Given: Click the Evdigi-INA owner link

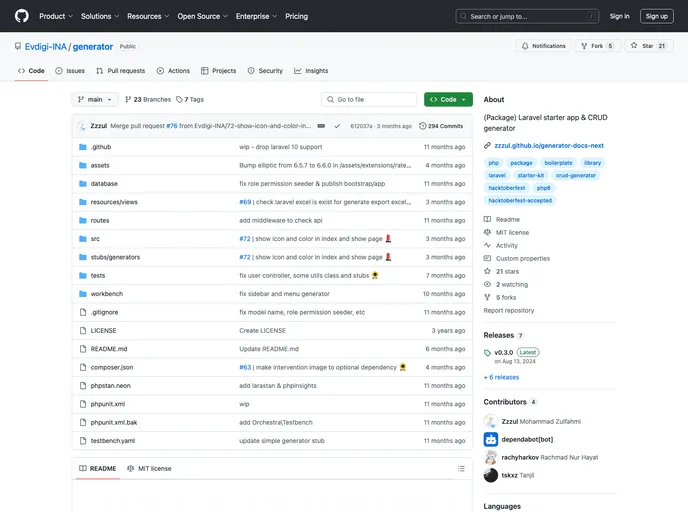Looking at the screenshot, I should click(x=46, y=47).
